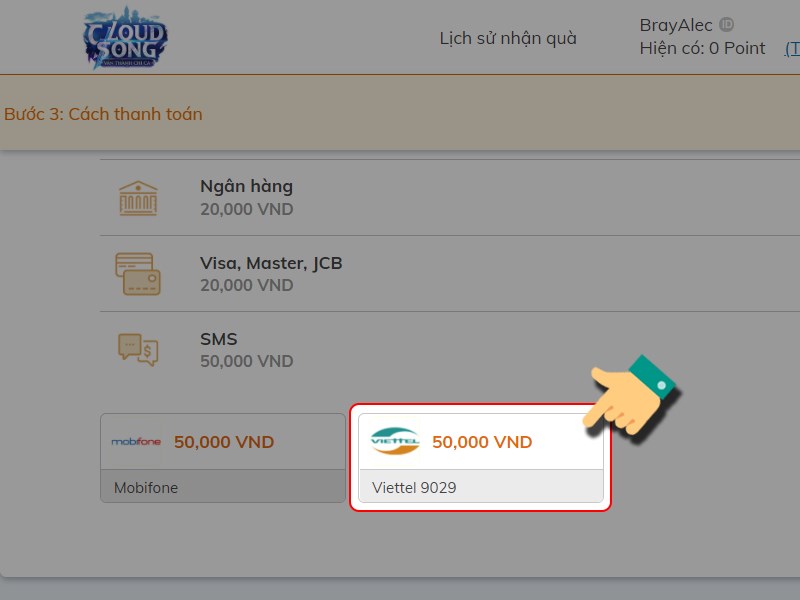Click the BrayAlec username
The width and height of the screenshot is (800, 600).
pos(676,25)
